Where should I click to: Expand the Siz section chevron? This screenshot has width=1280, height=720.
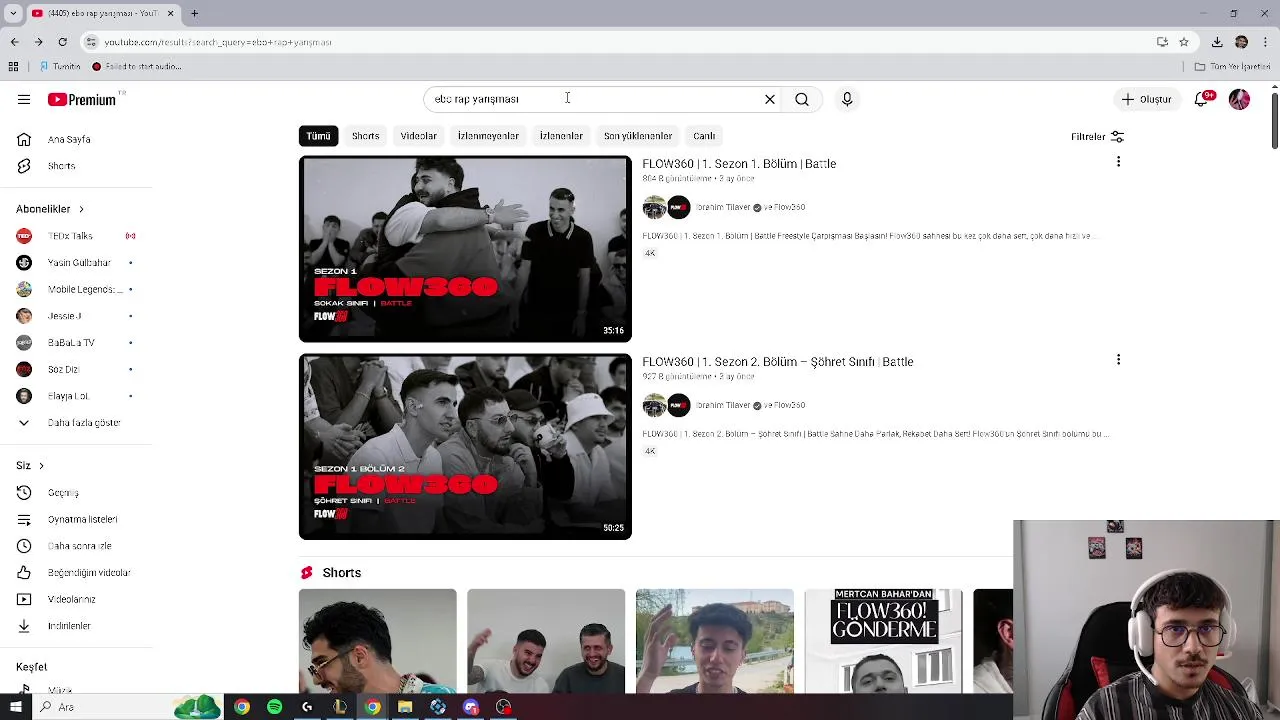[x=41, y=466]
